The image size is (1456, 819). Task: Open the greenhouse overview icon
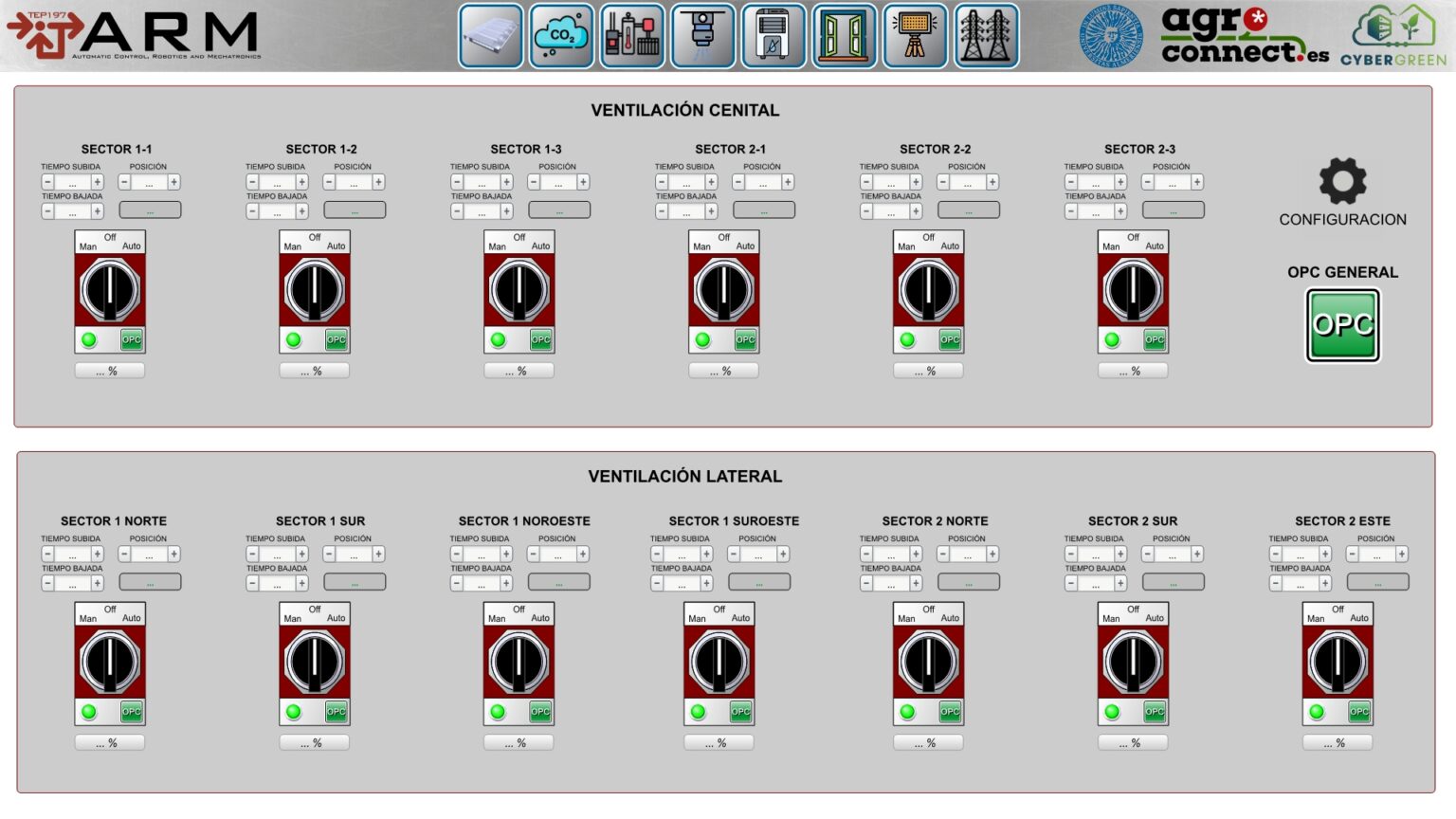pos(491,36)
